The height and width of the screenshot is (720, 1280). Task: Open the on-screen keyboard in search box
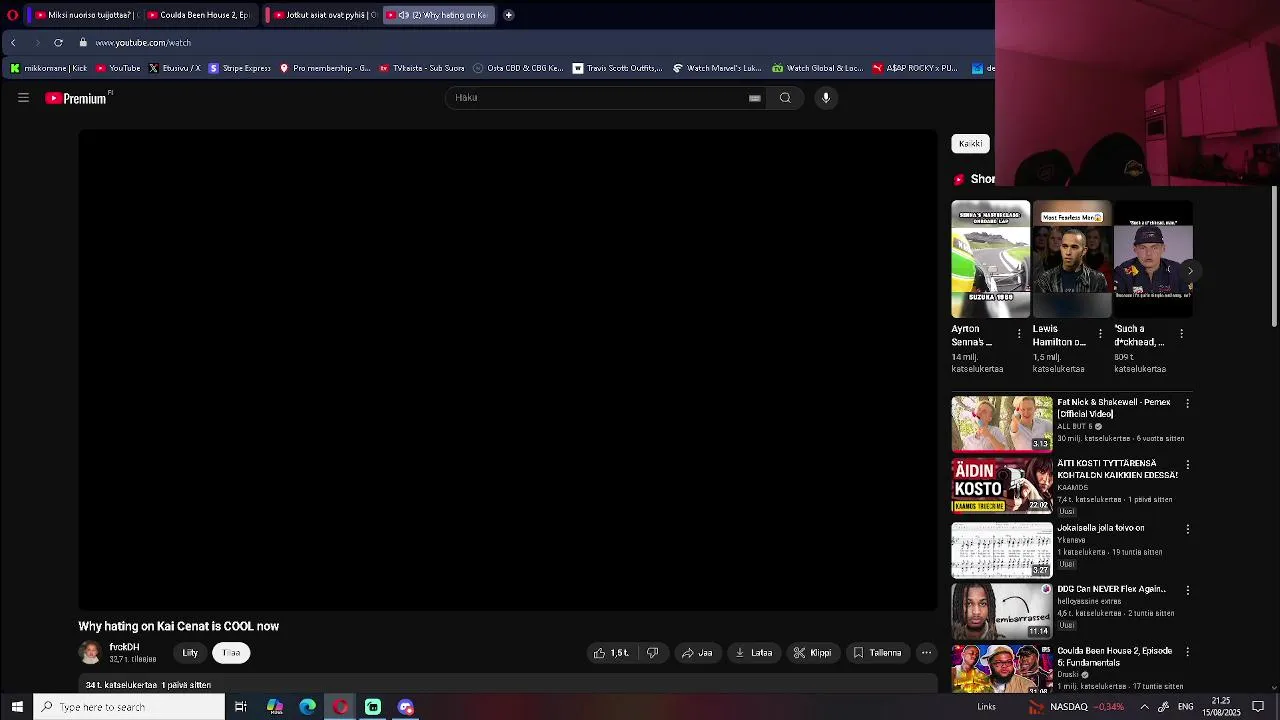click(x=755, y=98)
